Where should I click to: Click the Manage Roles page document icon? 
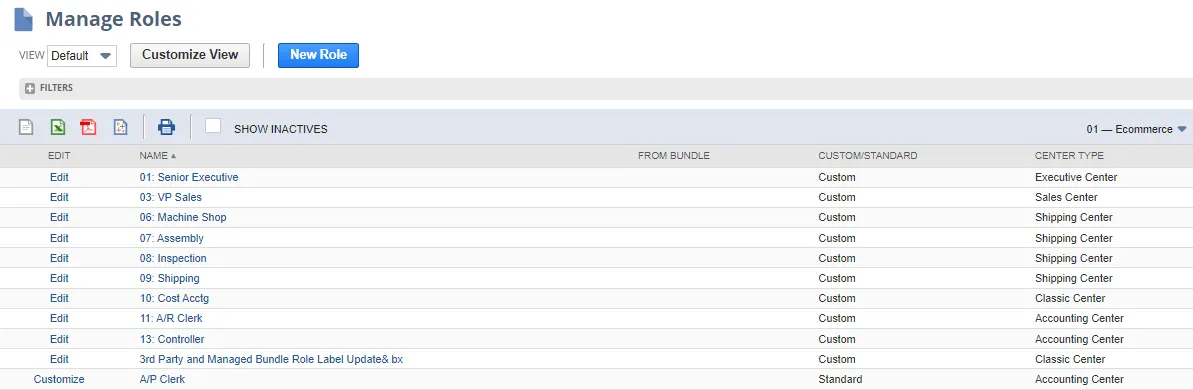(x=24, y=19)
